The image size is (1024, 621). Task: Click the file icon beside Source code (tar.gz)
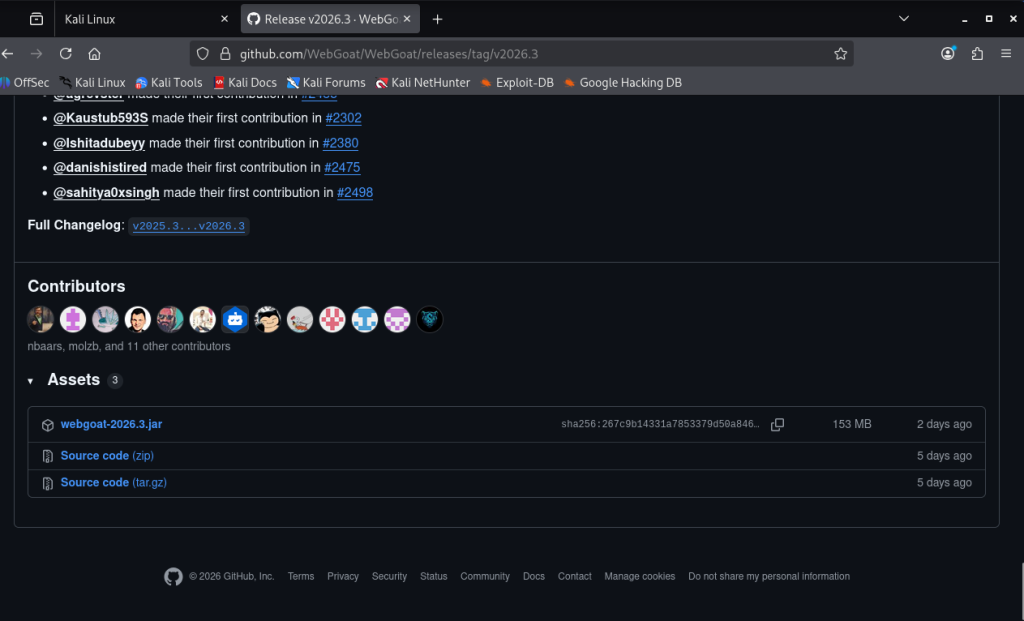pyautogui.click(x=48, y=483)
